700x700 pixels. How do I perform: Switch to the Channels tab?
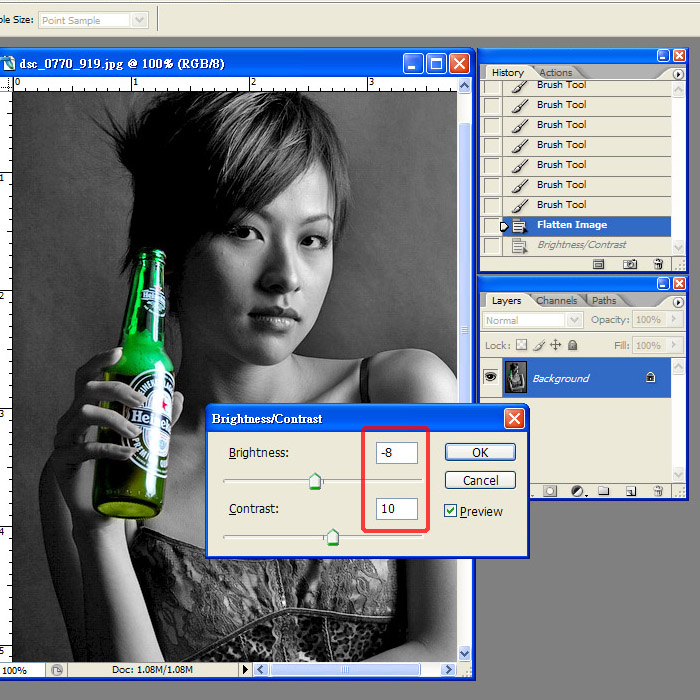[x=556, y=300]
